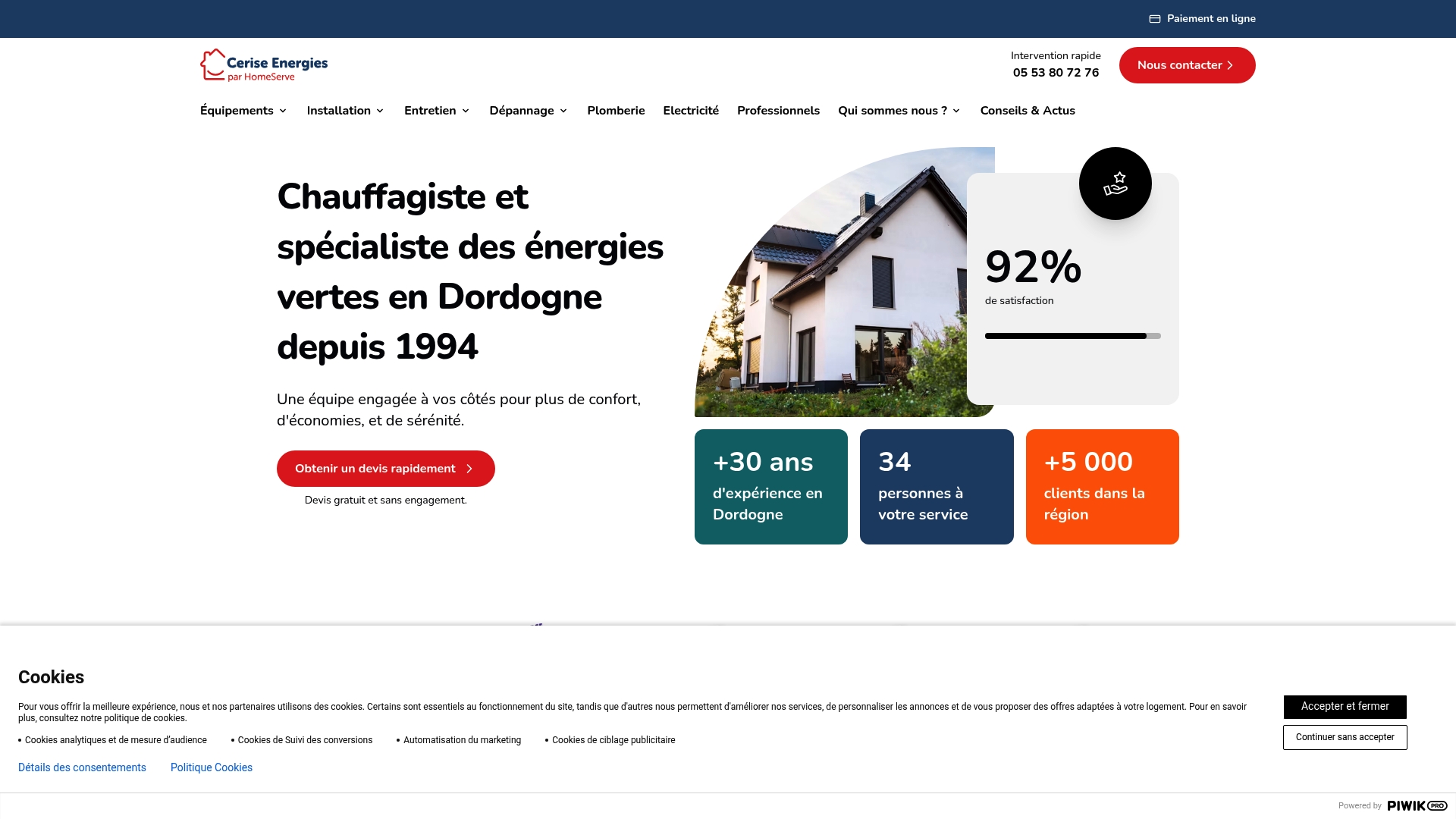The image size is (1456, 819).
Task: Click Obtenir un devis rapidement button
Action: pos(385,469)
